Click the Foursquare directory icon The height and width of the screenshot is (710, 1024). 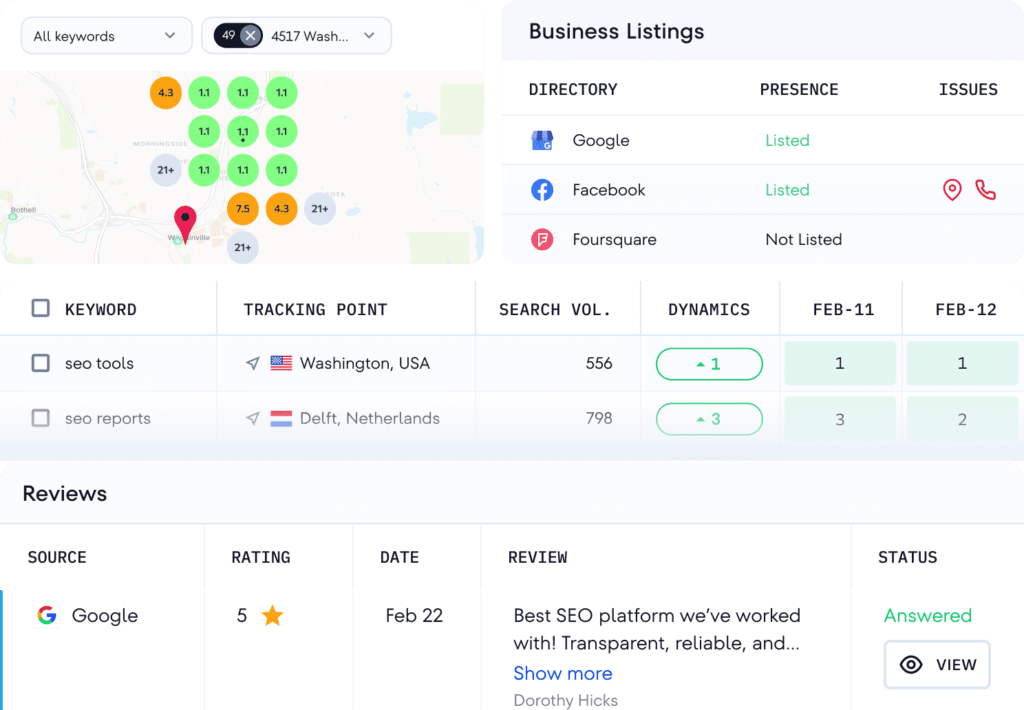542,240
